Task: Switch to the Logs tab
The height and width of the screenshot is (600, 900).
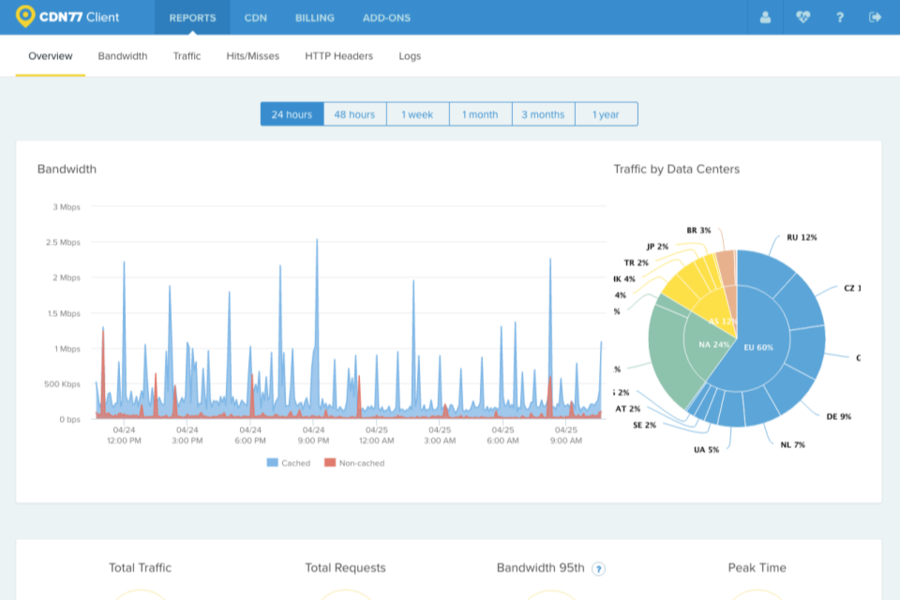Action: [410, 56]
